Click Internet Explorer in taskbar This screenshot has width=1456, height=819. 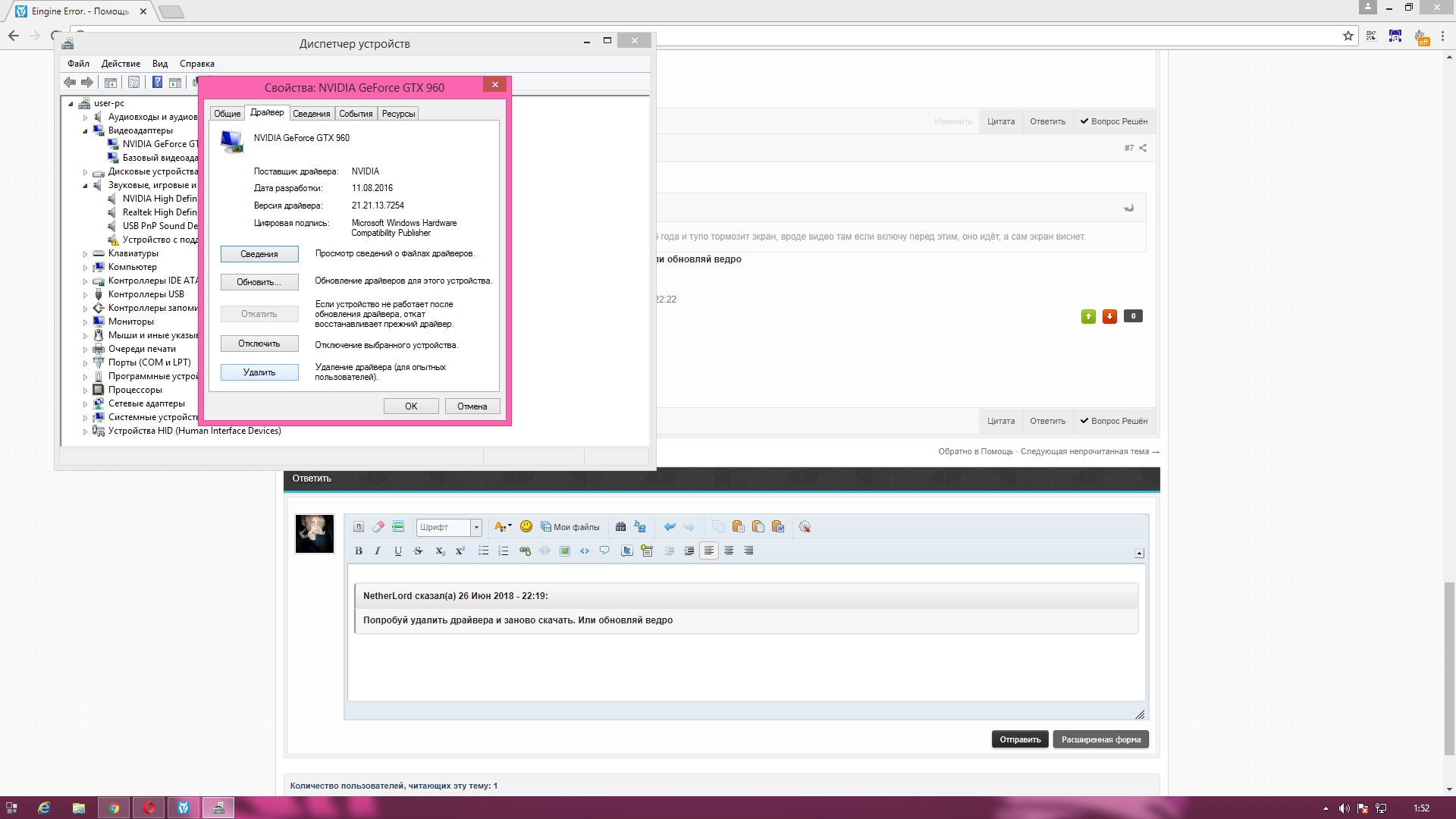click(x=44, y=808)
